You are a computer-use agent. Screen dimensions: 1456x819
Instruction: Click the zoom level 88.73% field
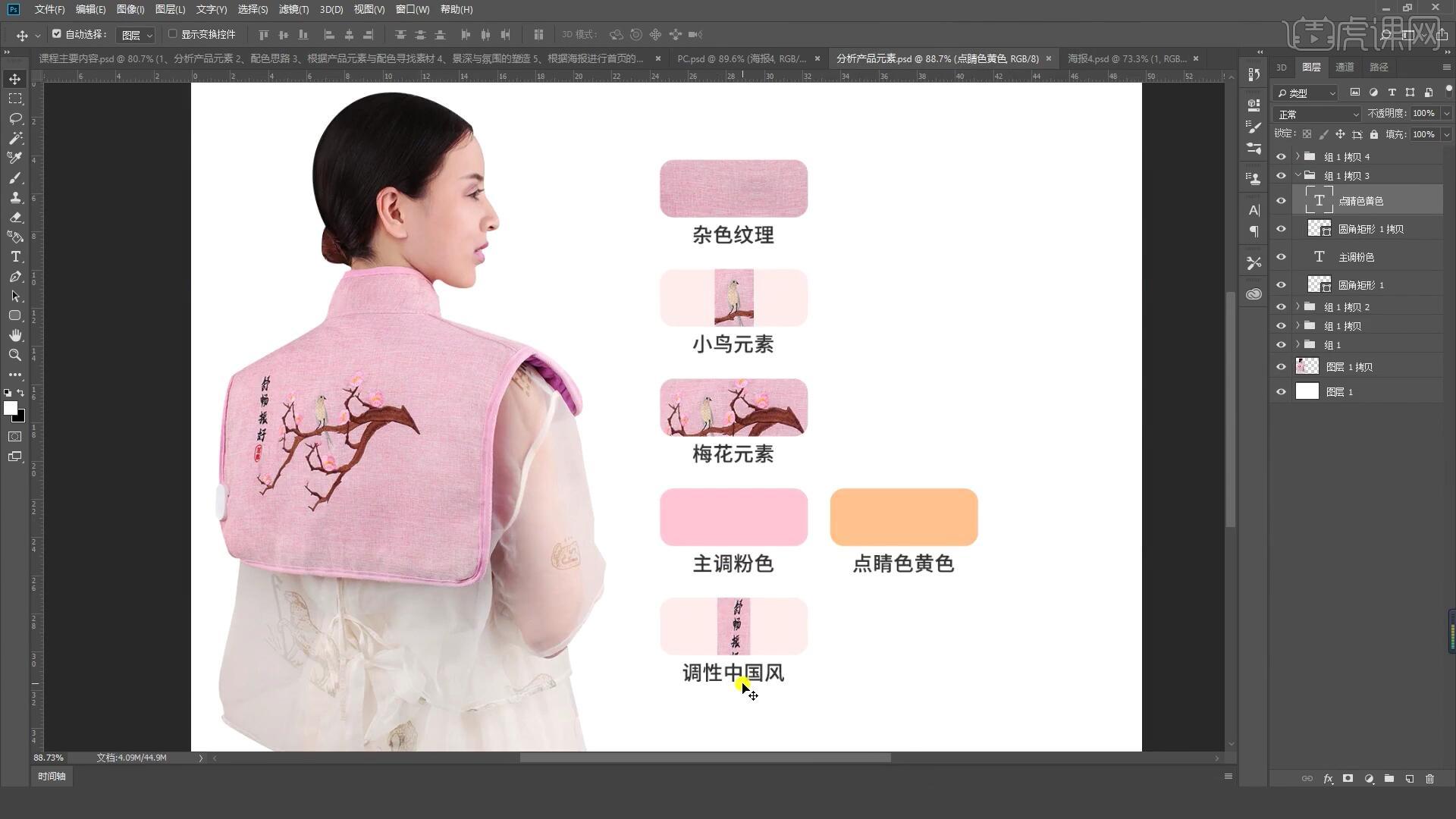[49, 758]
